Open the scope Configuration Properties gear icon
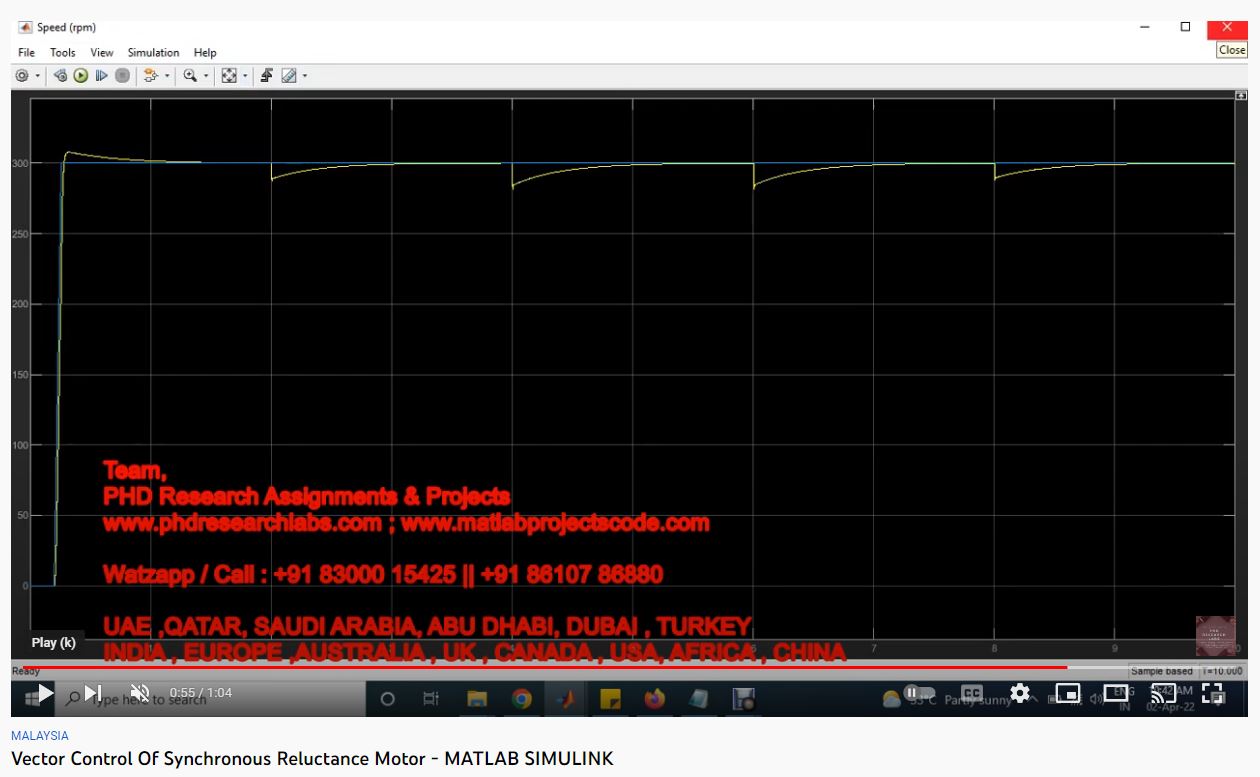Viewport: 1260px width, 777px height. tap(22, 76)
